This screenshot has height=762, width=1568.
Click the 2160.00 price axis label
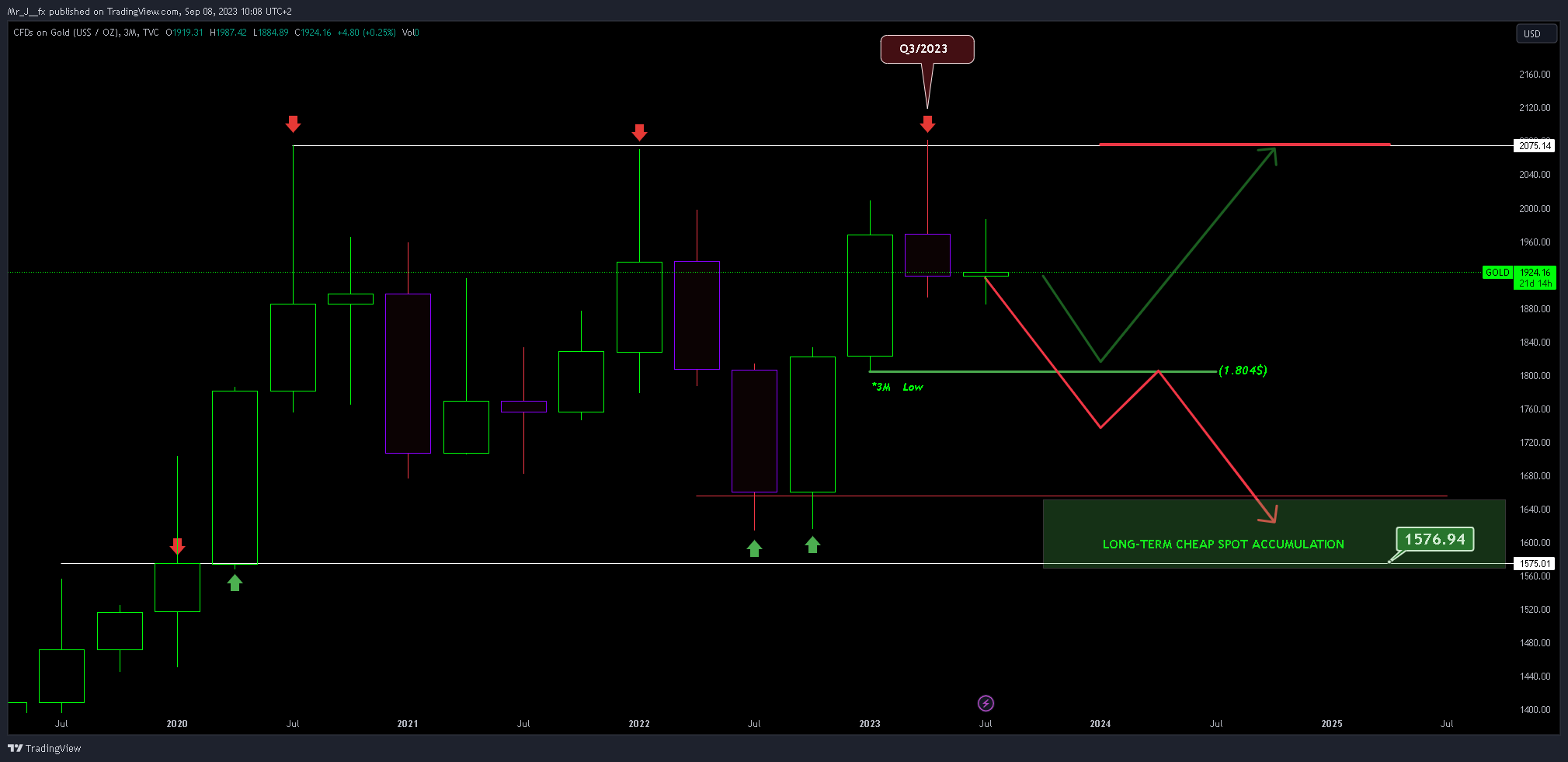1535,75
